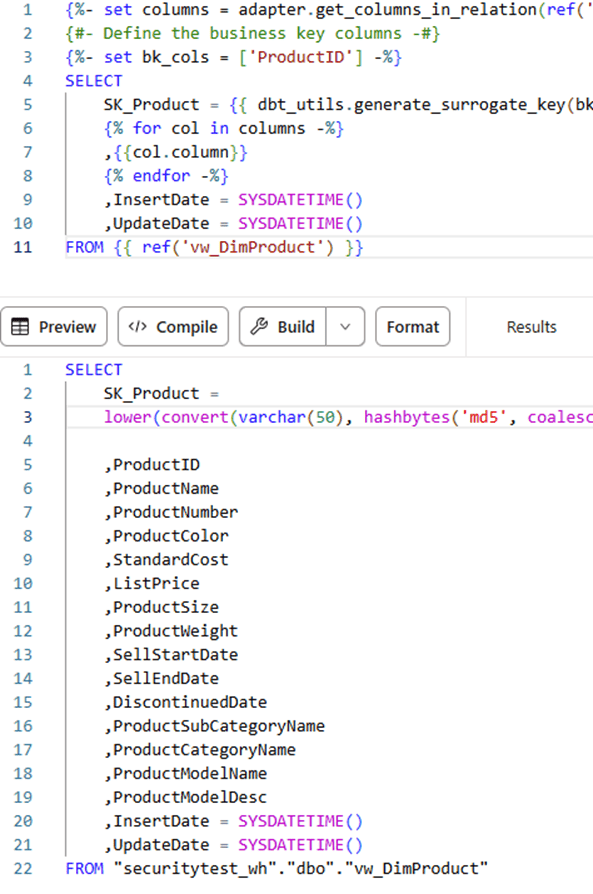Format the SQL with the Format button
The width and height of the screenshot is (593, 894).
[413, 327]
